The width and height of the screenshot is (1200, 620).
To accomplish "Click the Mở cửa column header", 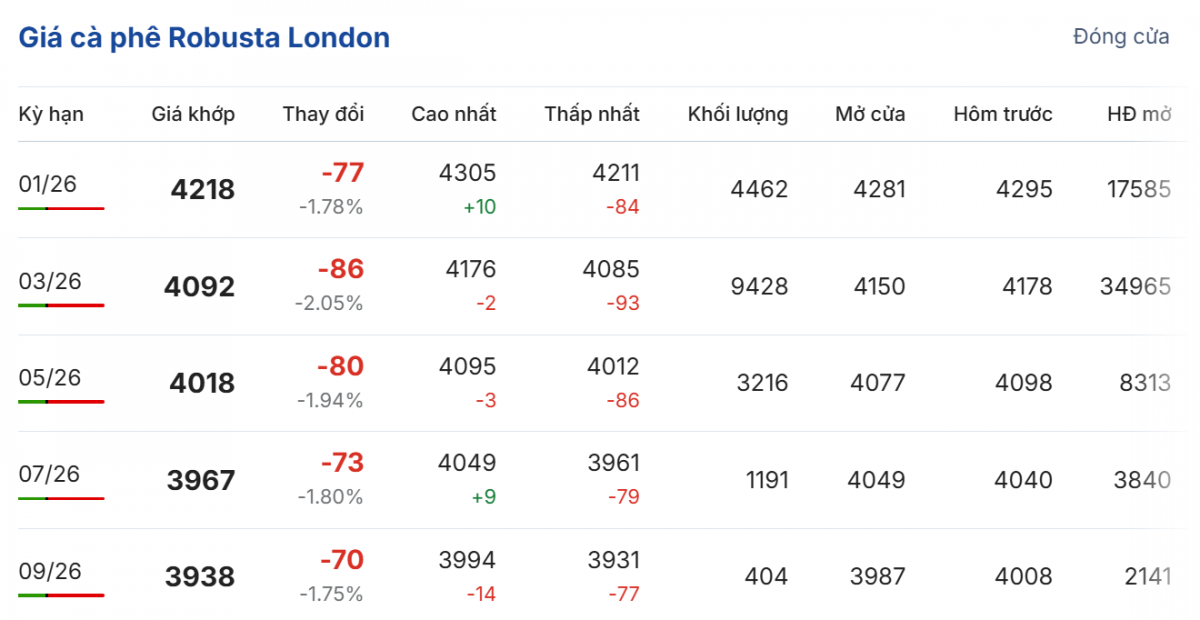I will [x=870, y=114].
